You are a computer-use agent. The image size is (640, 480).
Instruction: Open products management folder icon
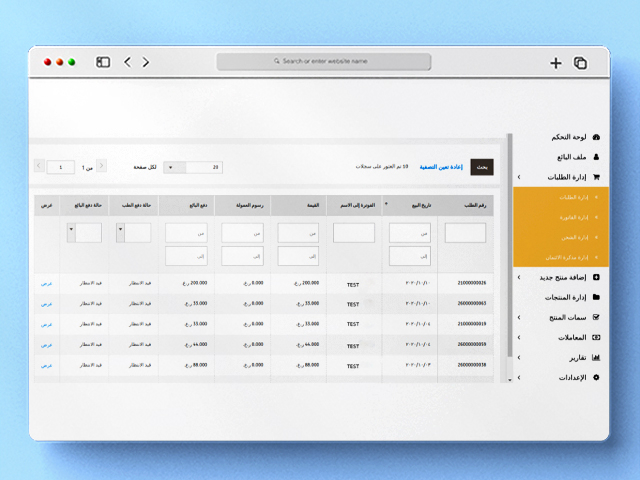click(596, 297)
